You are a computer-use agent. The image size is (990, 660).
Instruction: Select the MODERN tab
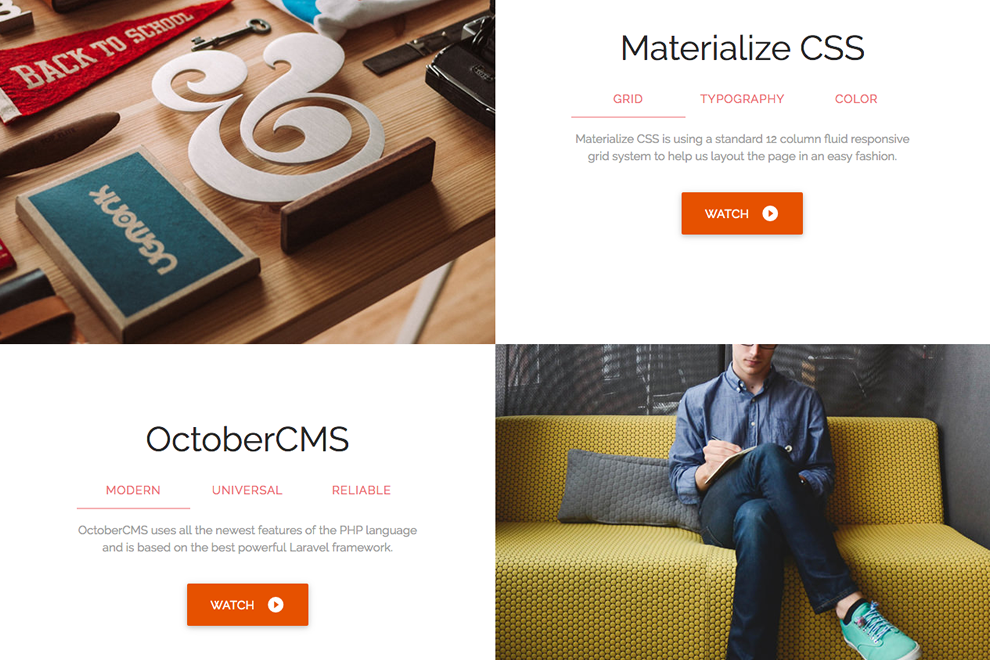tap(133, 490)
